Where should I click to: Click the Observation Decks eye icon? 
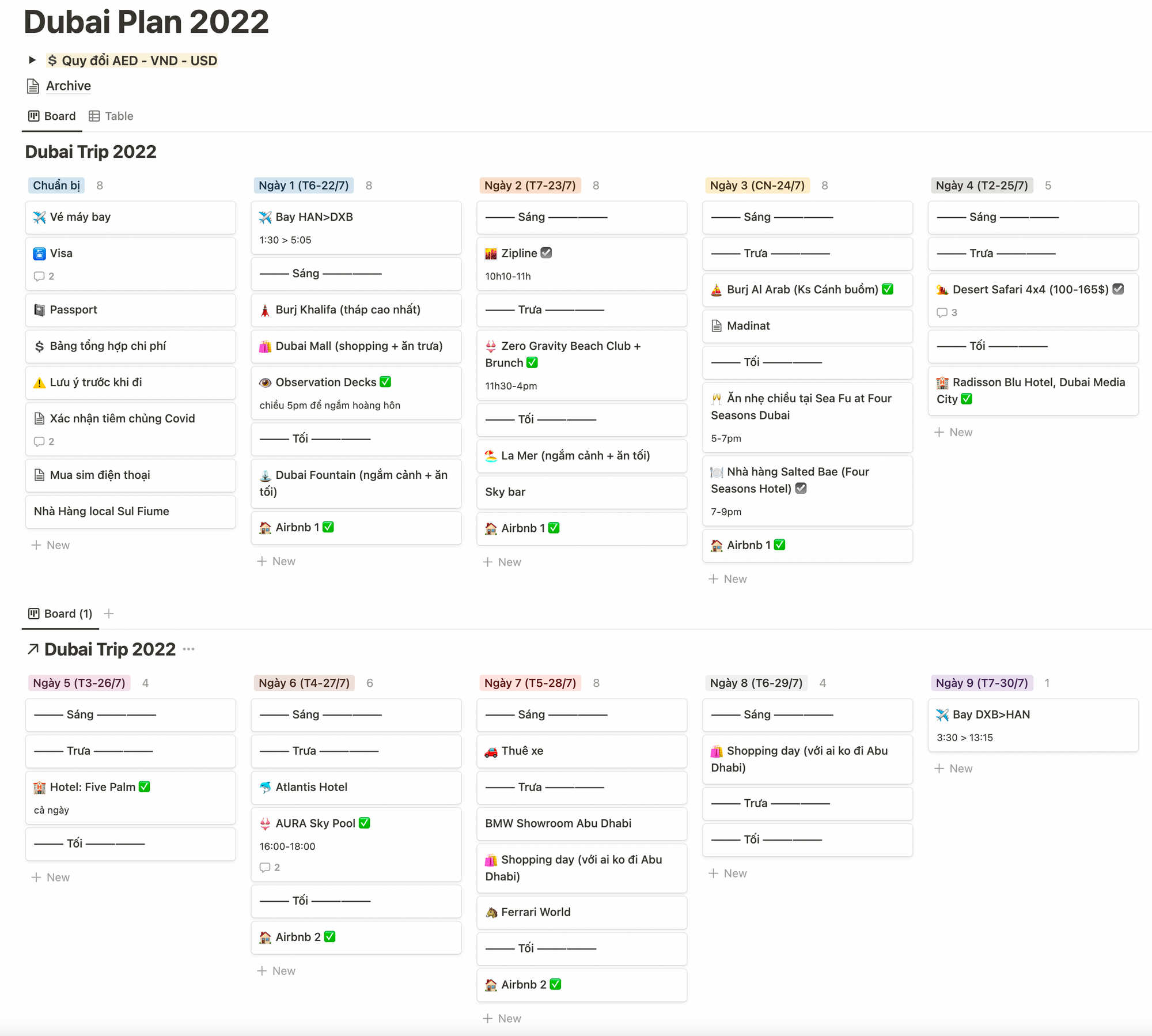(265, 383)
